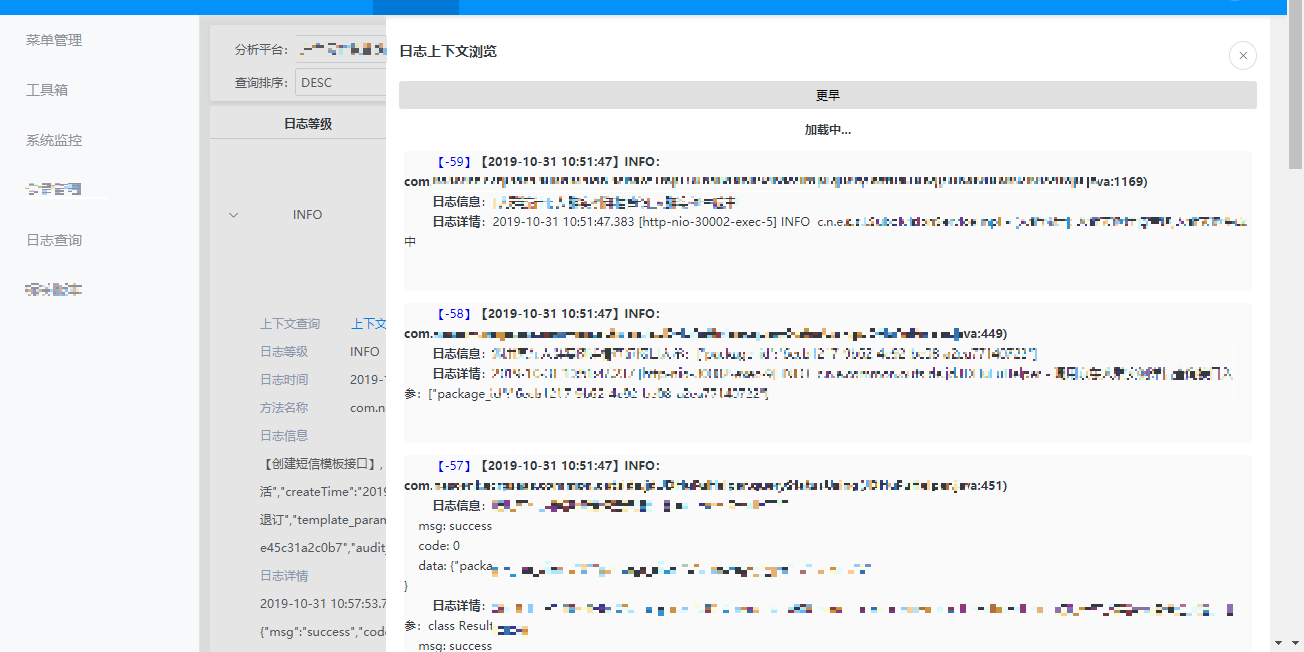Screen dimensions: 1304x652
Task: Click the 加载中... loading text
Action: click(x=827, y=130)
